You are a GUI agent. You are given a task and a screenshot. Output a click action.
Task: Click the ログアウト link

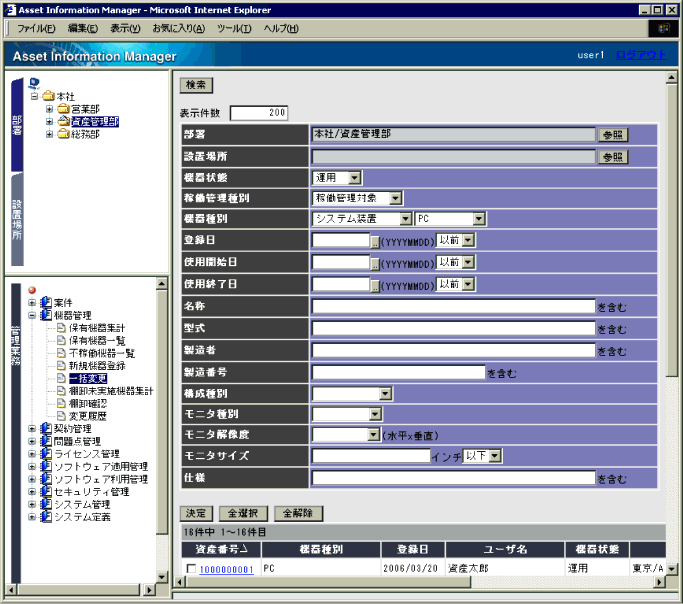(x=639, y=55)
